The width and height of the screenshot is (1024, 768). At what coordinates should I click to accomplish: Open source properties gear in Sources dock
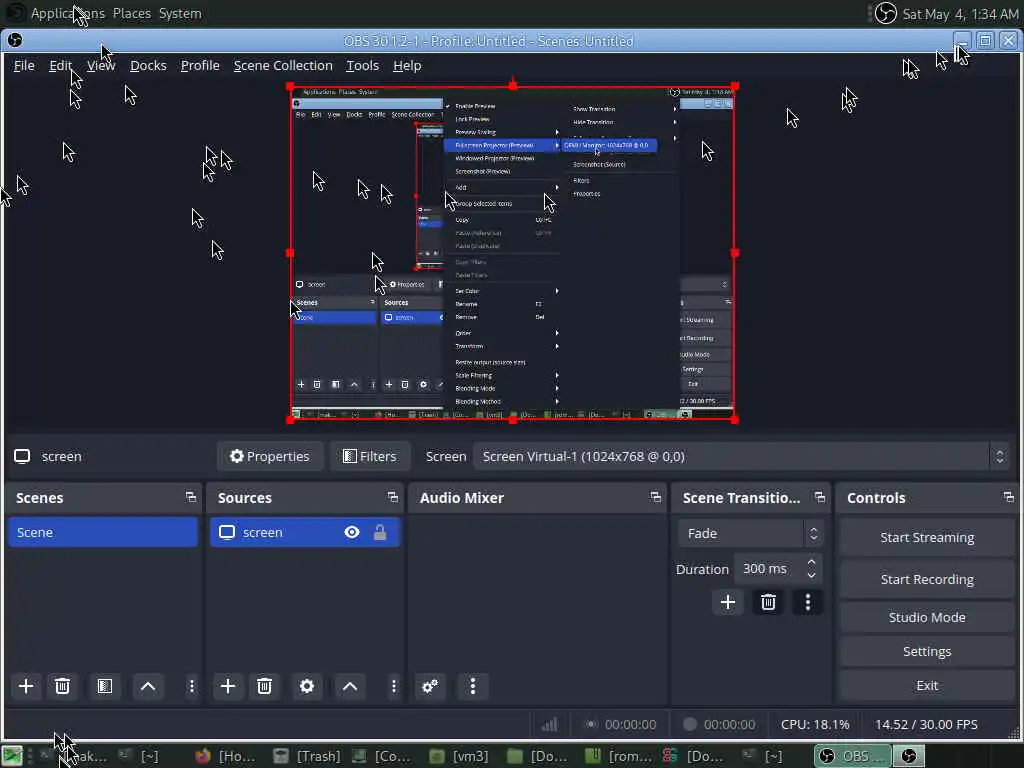(x=307, y=686)
